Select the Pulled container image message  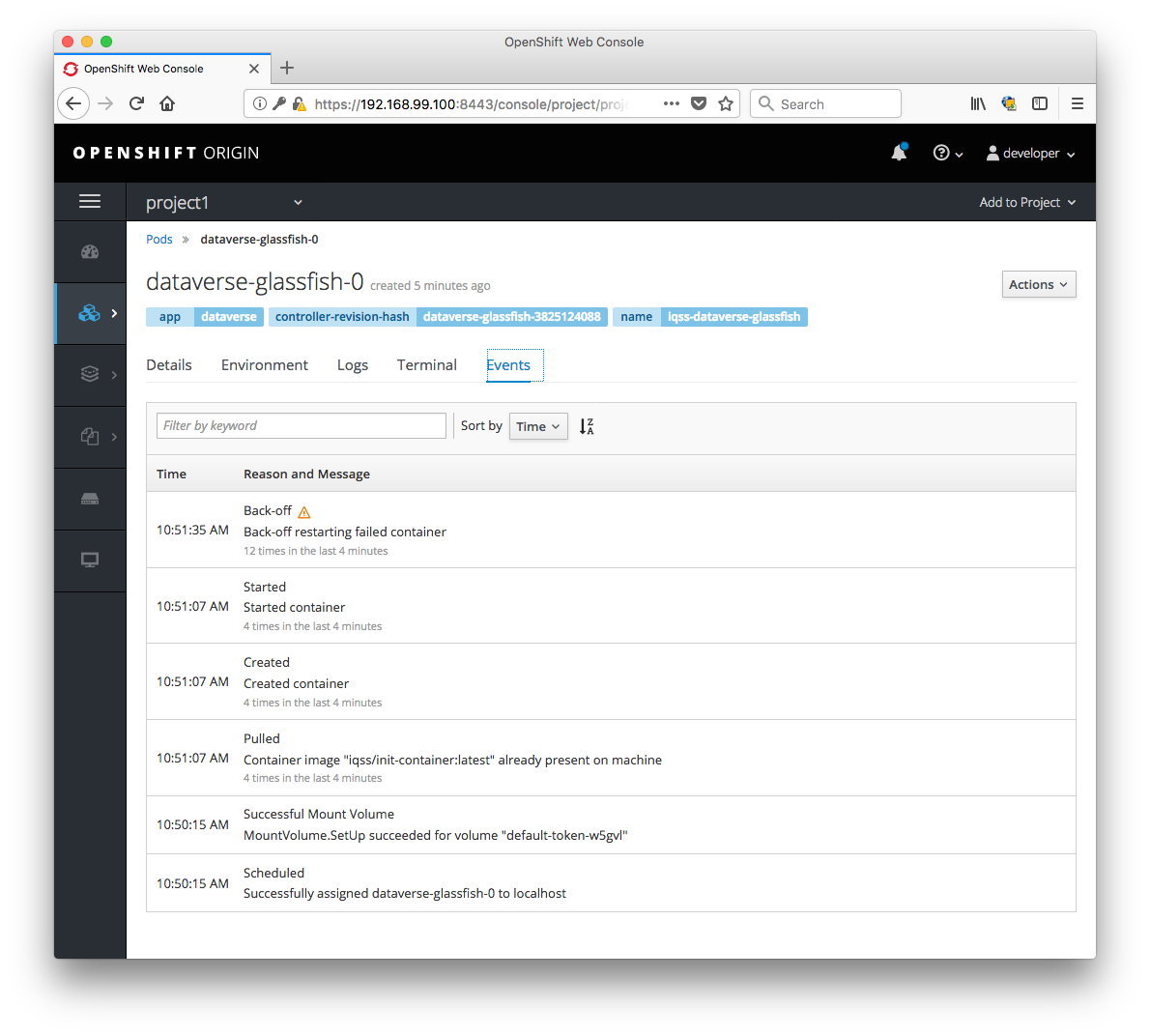point(452,760)
